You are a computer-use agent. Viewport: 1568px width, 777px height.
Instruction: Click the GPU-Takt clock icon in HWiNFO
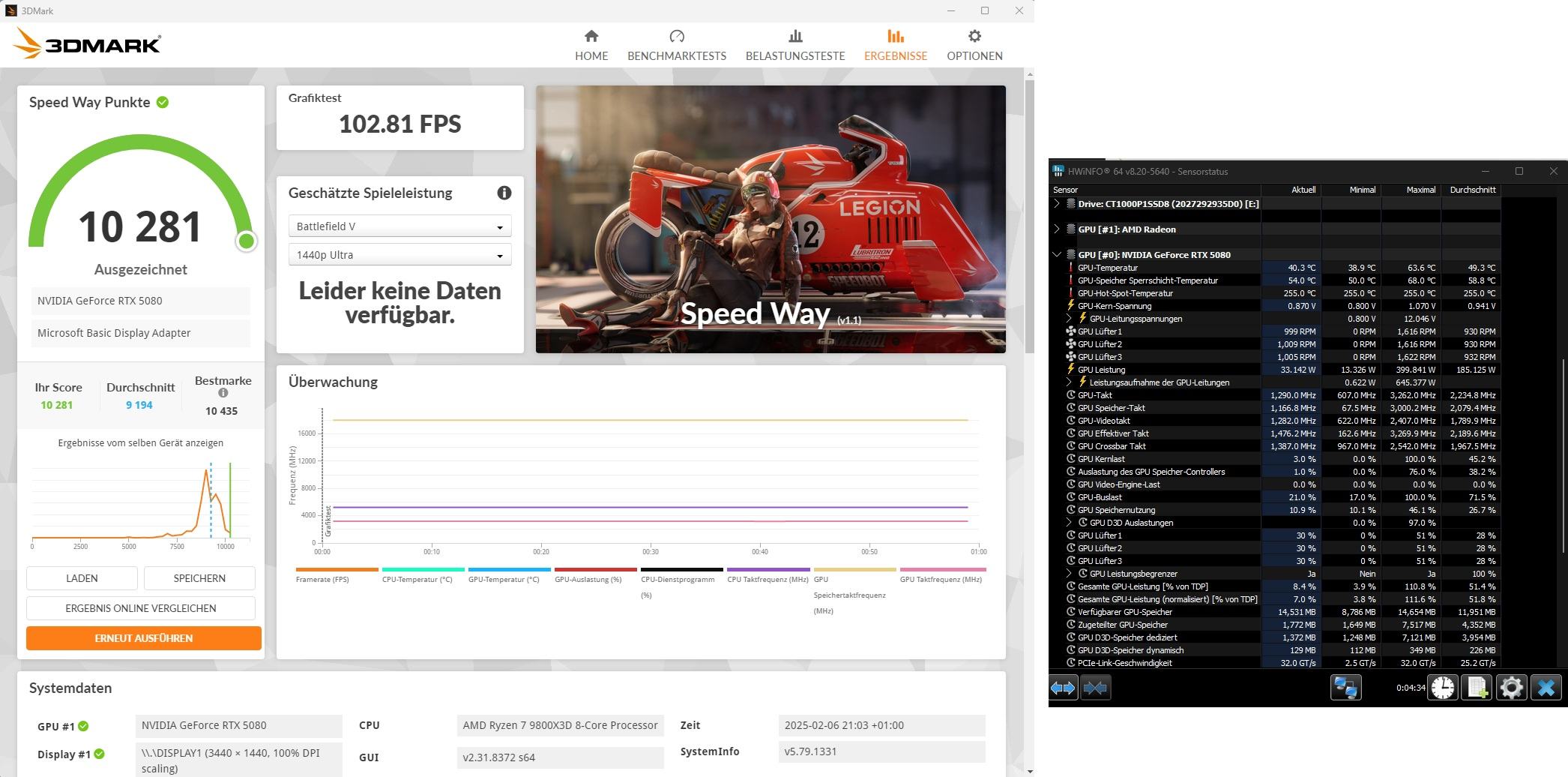point(1071,395)
